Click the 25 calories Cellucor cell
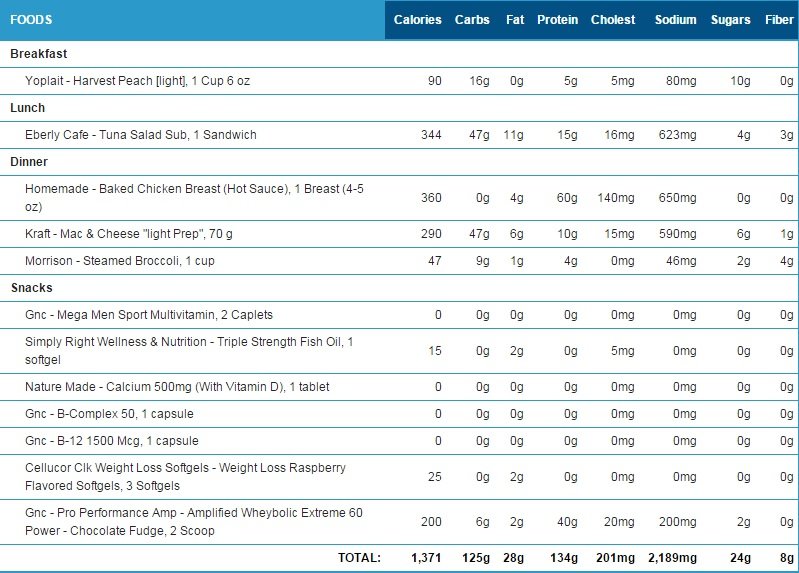 coord(435,477)
